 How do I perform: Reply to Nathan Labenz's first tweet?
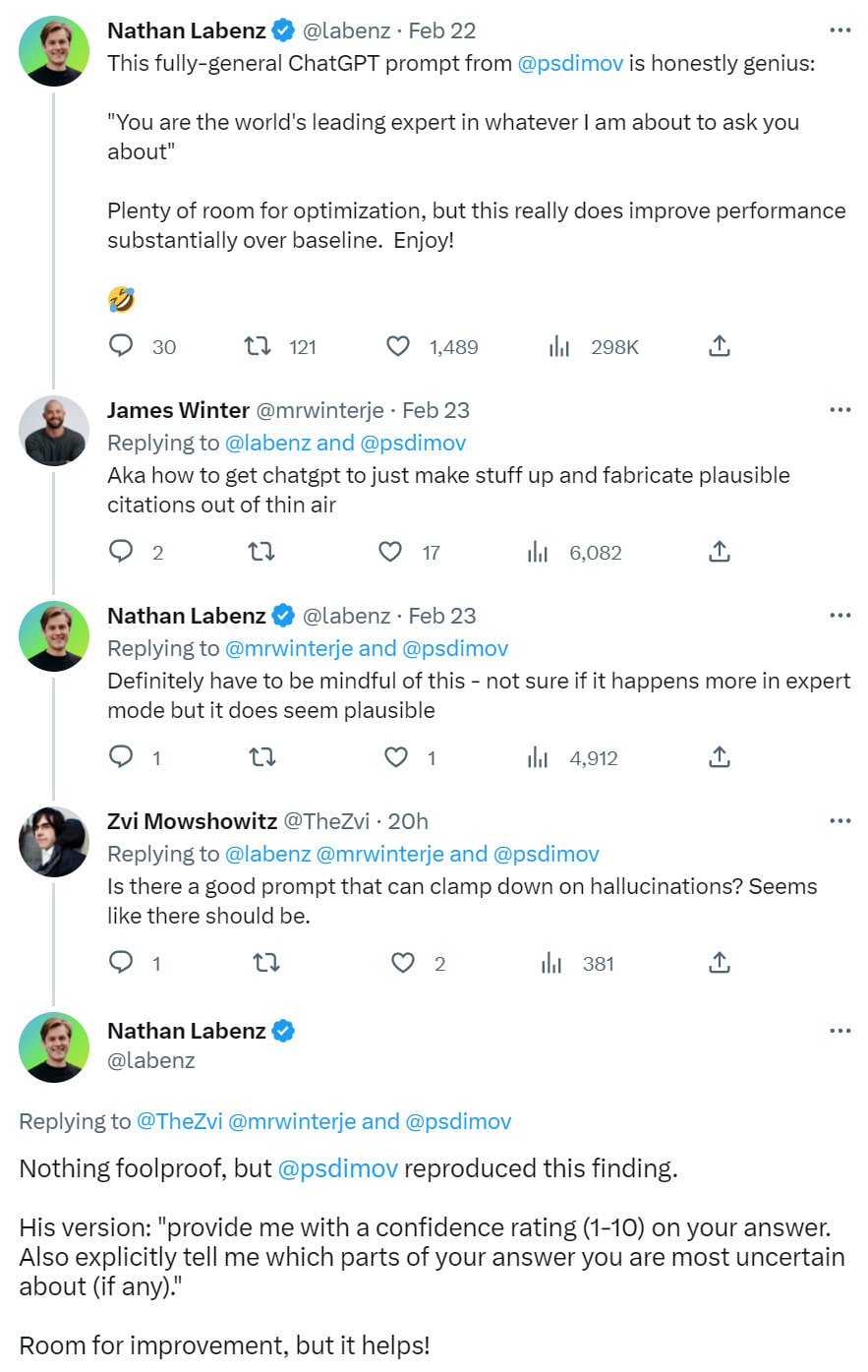[121, 346]
